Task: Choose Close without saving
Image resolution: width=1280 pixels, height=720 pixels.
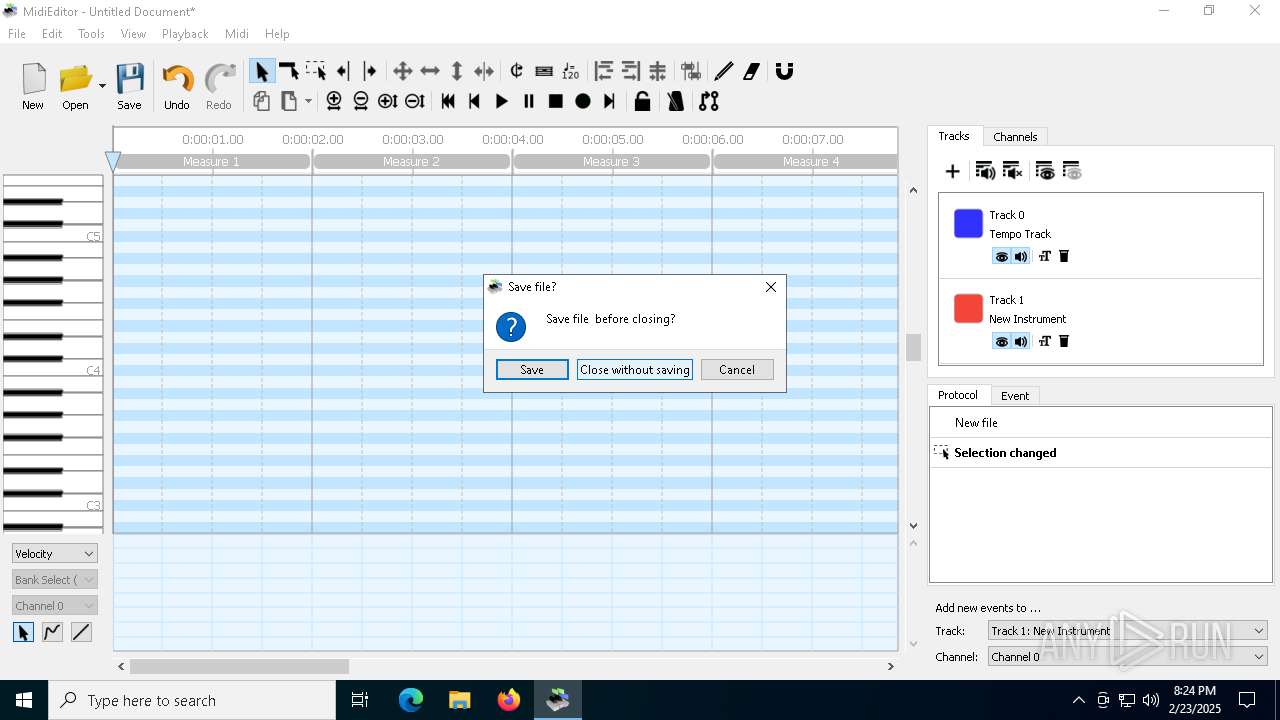Action: tap(635, 370)
